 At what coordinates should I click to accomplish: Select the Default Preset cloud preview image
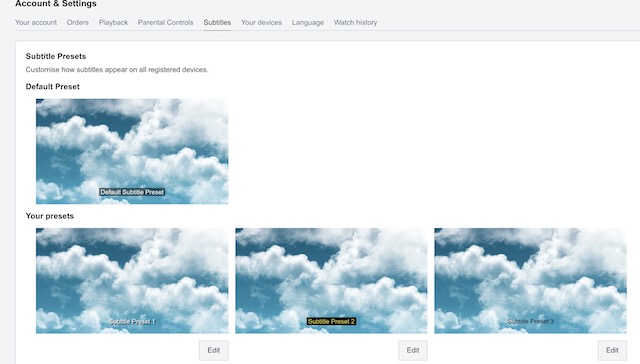(132, 151)
